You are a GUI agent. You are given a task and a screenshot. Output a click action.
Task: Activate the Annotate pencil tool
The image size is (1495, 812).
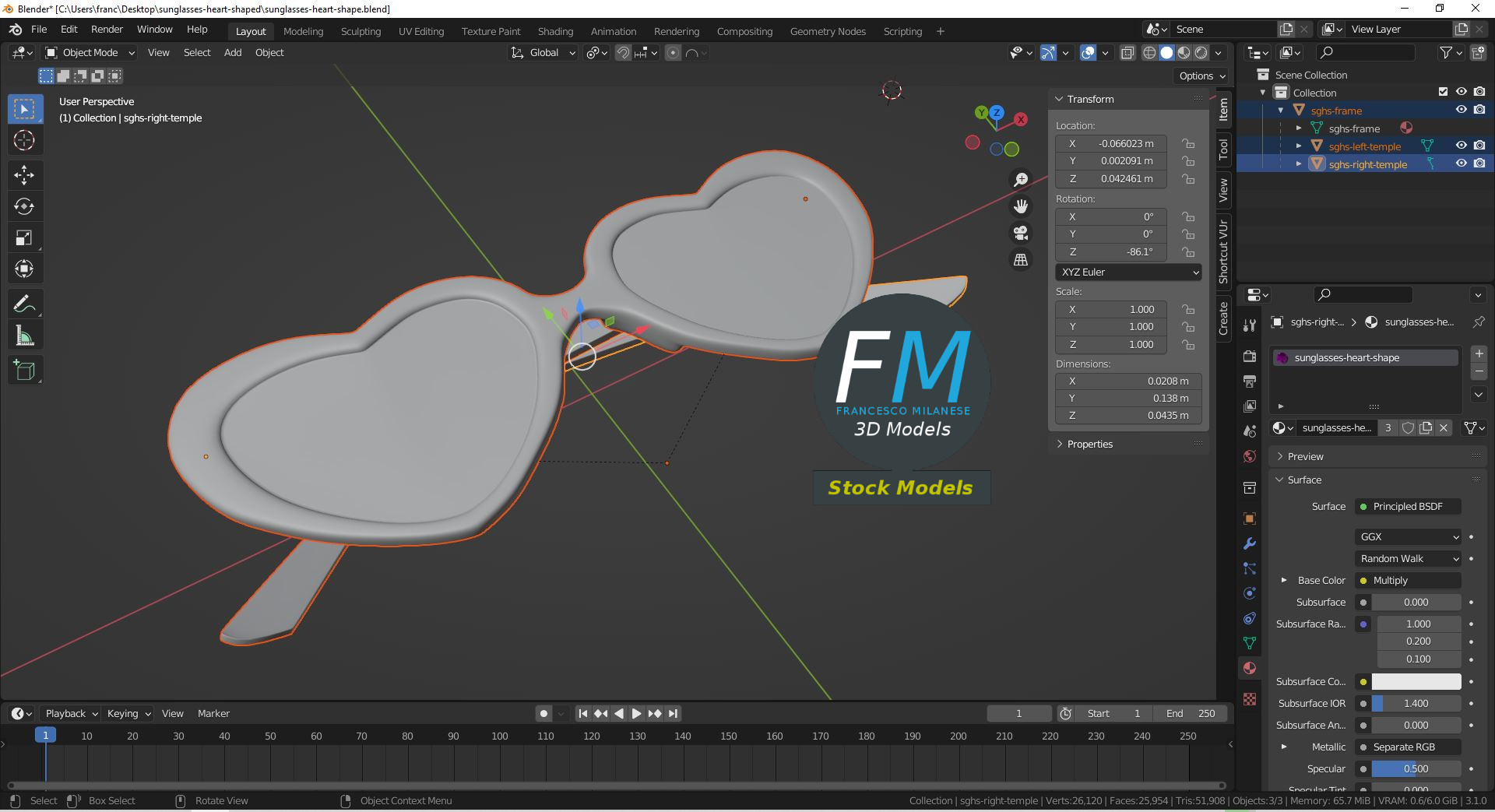tap(24, 304)
